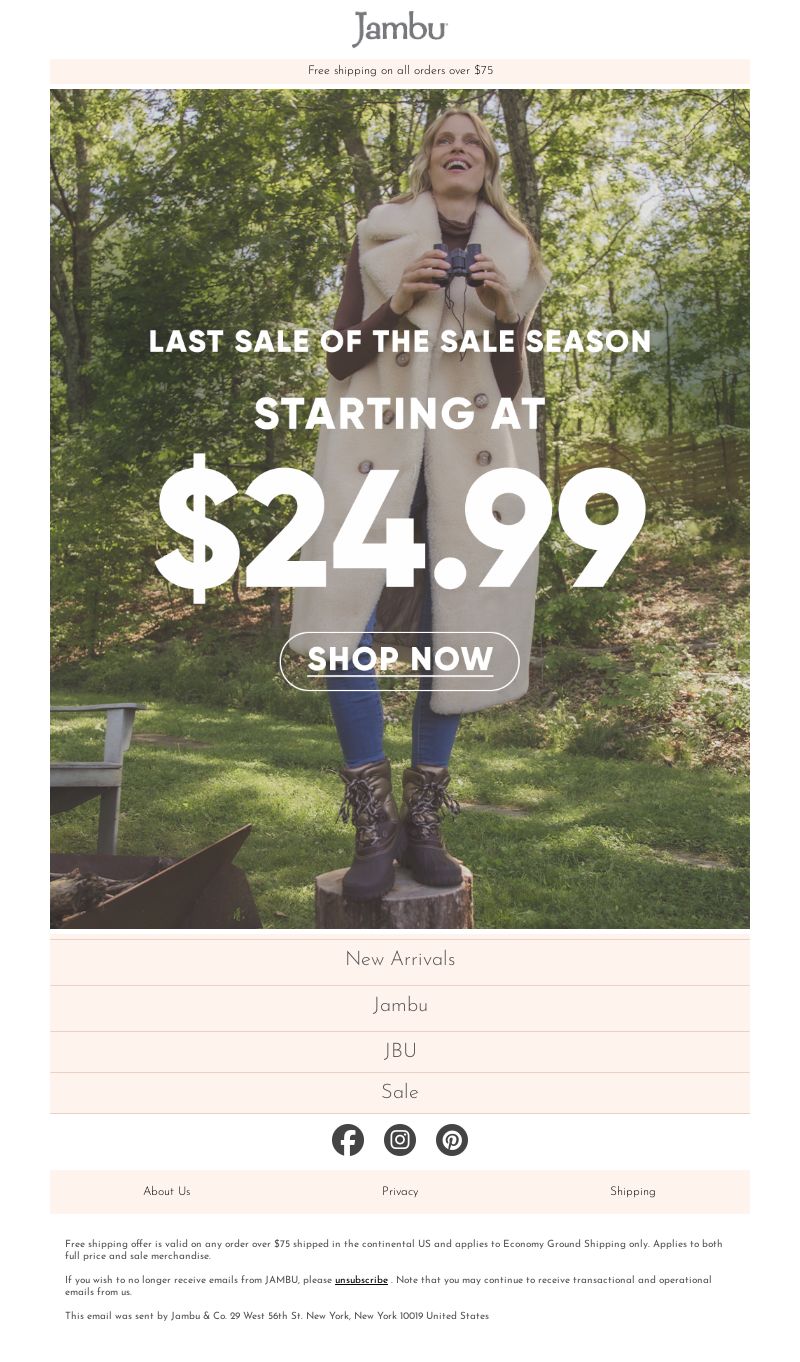Open the Shipping footer link
Image resolution: width=800 pixels, height=1362 pixels.
(x=633, y=1192)
